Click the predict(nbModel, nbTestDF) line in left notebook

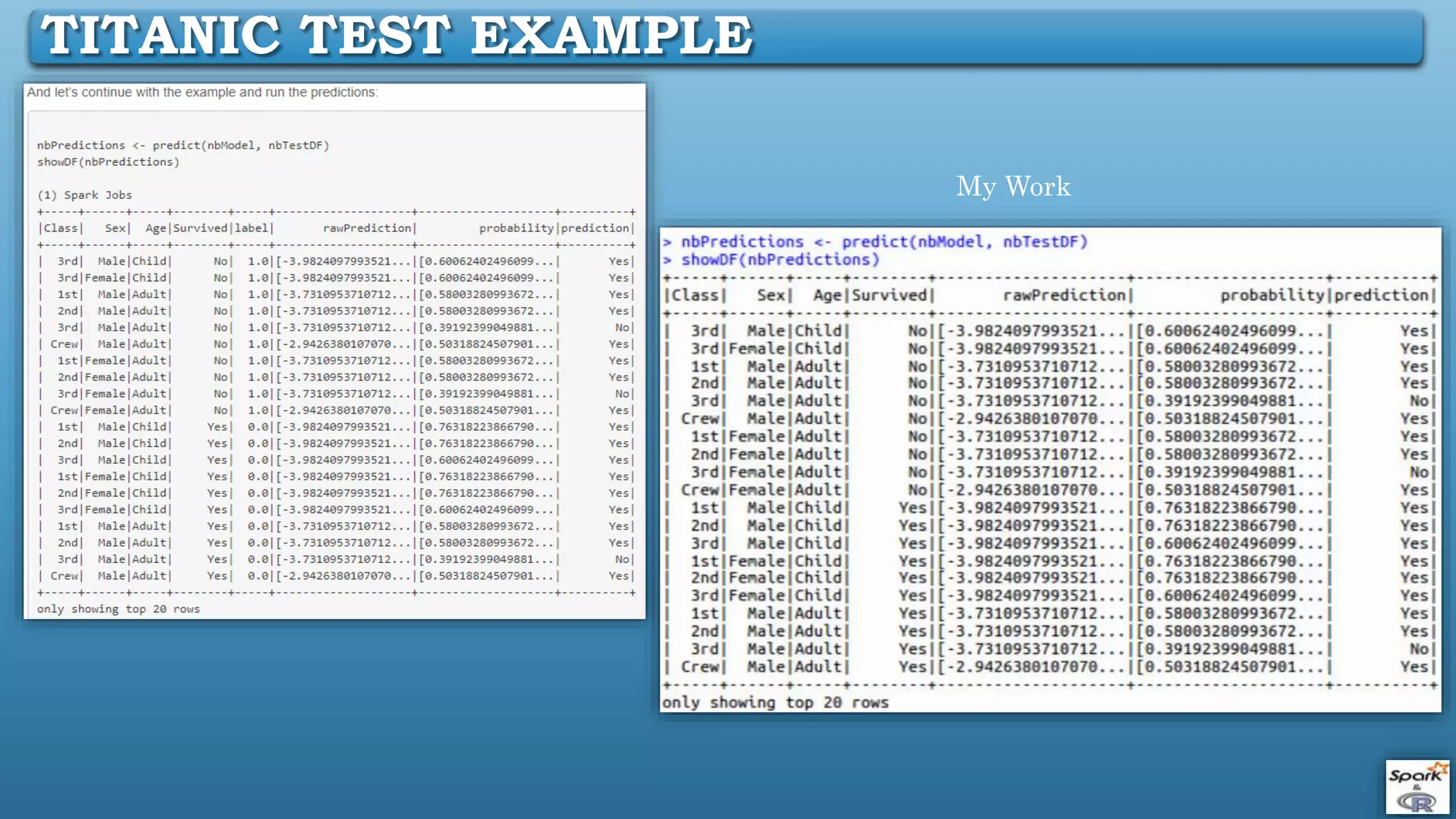[183, 145]
